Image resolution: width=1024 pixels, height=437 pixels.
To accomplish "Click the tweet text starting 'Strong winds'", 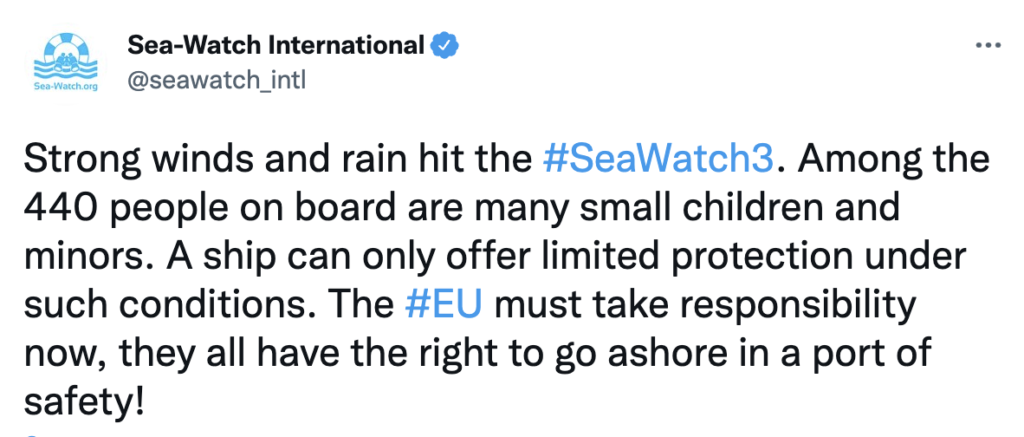I will click(507, 281).
